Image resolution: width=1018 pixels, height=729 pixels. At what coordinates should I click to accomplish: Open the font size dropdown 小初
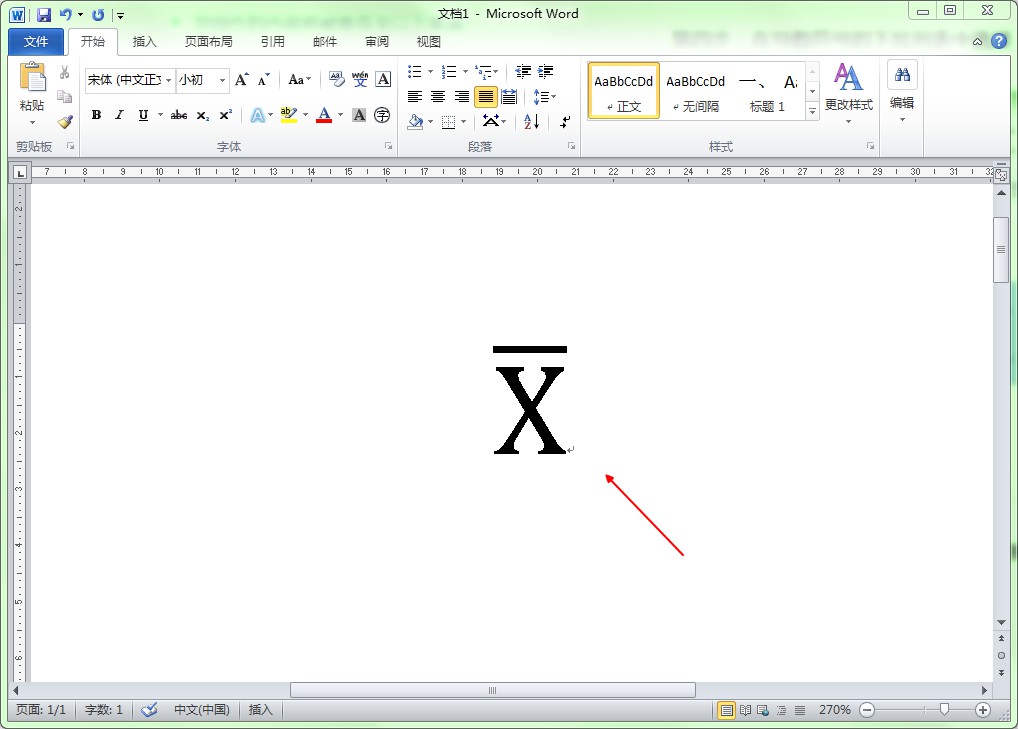222,80
